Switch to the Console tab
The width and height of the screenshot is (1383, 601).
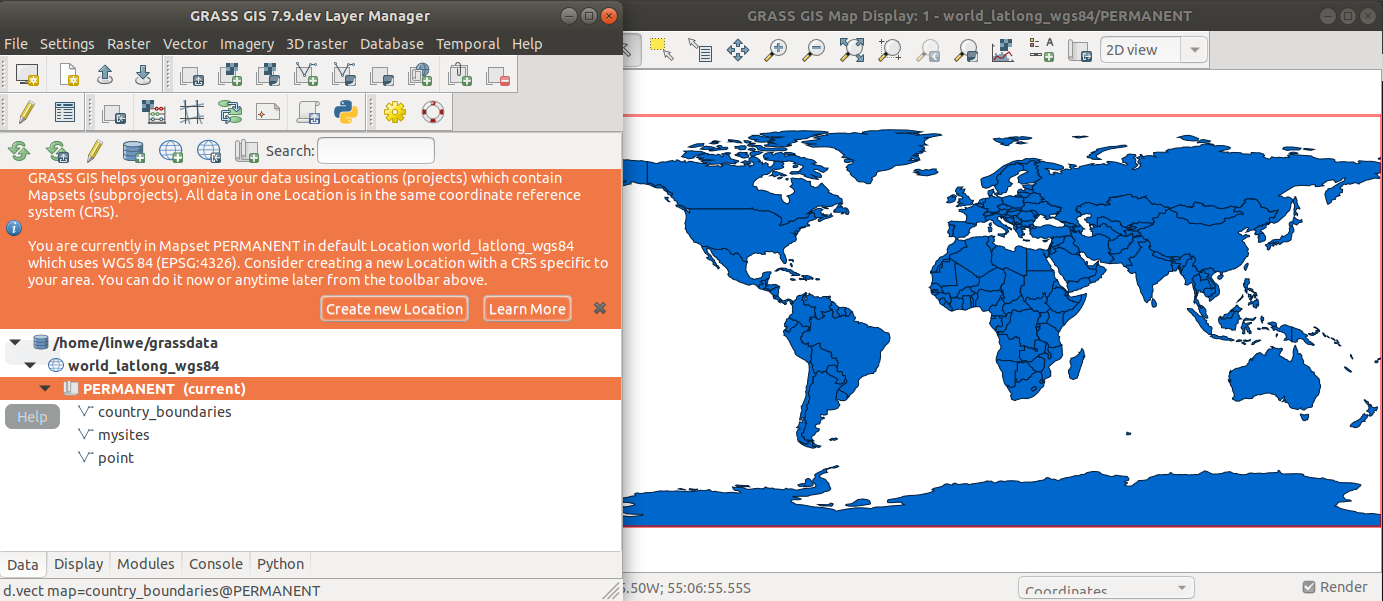pos(216,564)
